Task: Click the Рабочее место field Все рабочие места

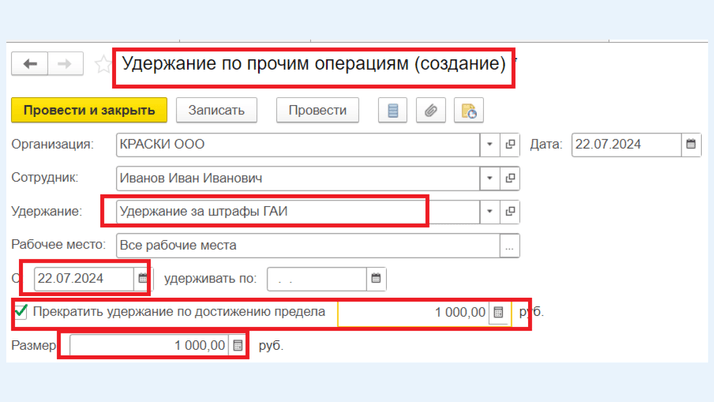Action: [308, 246]
